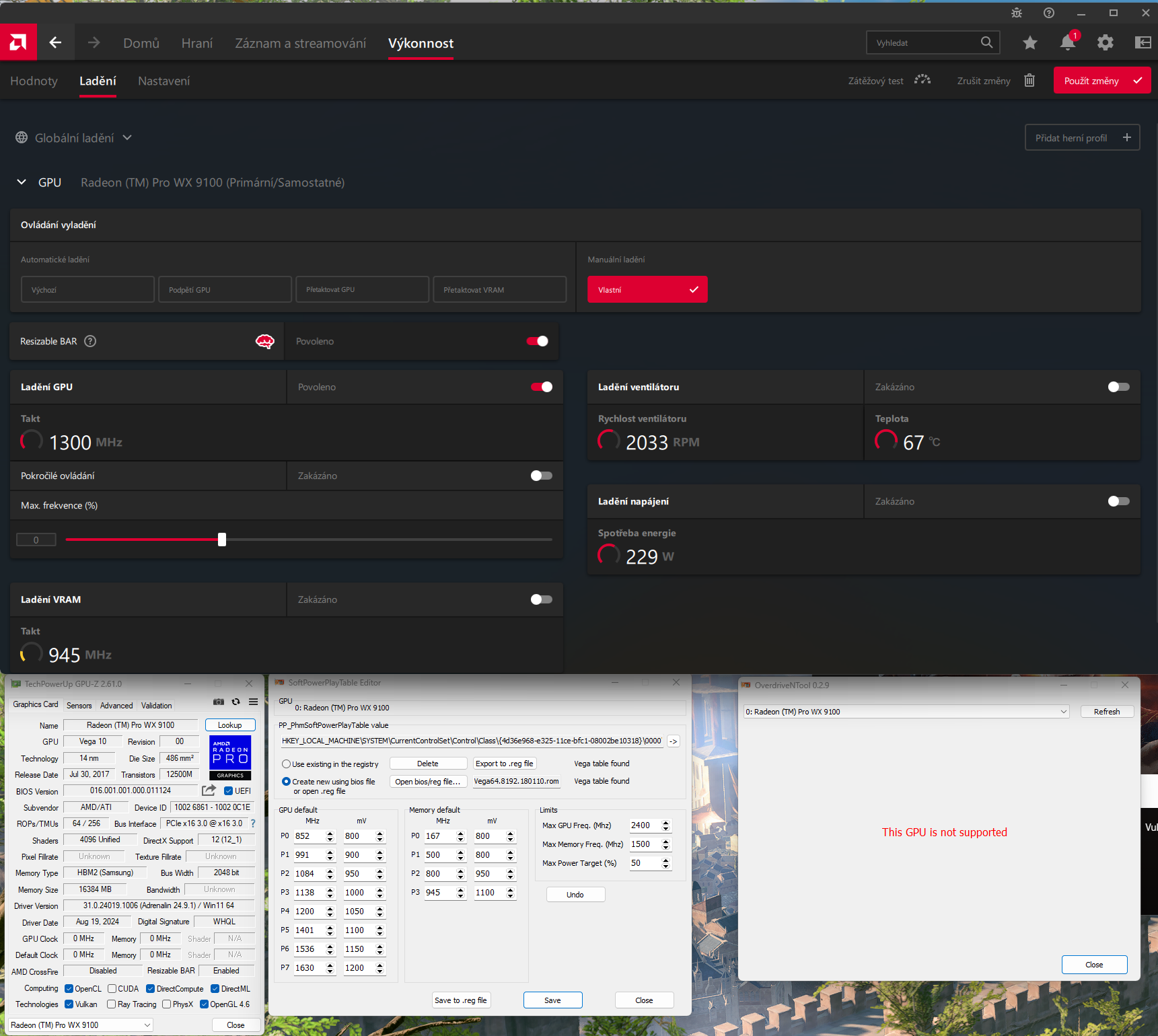The height and width of the screenshot is (1036, 1158).
Task: Open notifications bell icon
Action: 1068,42
